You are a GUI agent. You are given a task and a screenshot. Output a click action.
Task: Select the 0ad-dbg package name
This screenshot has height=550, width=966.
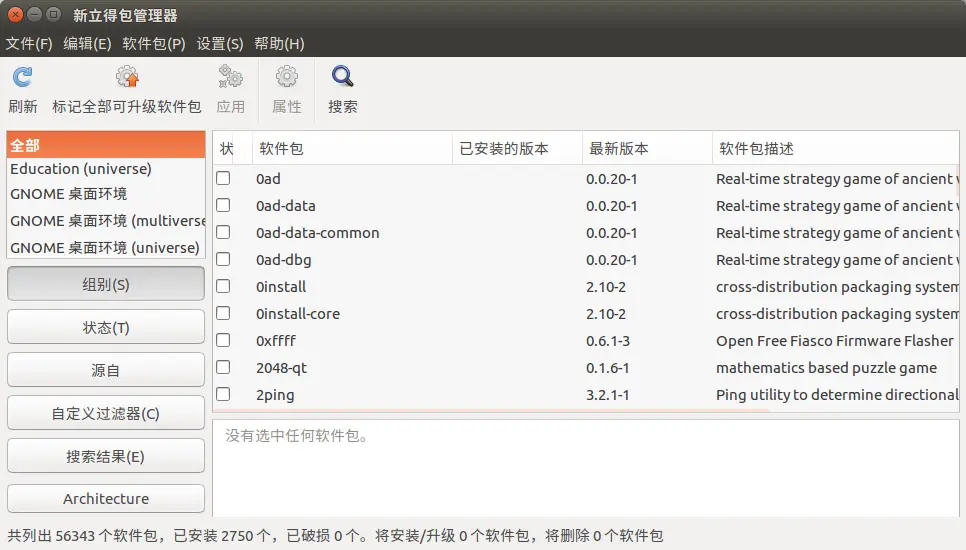click(x=283, y=260)
